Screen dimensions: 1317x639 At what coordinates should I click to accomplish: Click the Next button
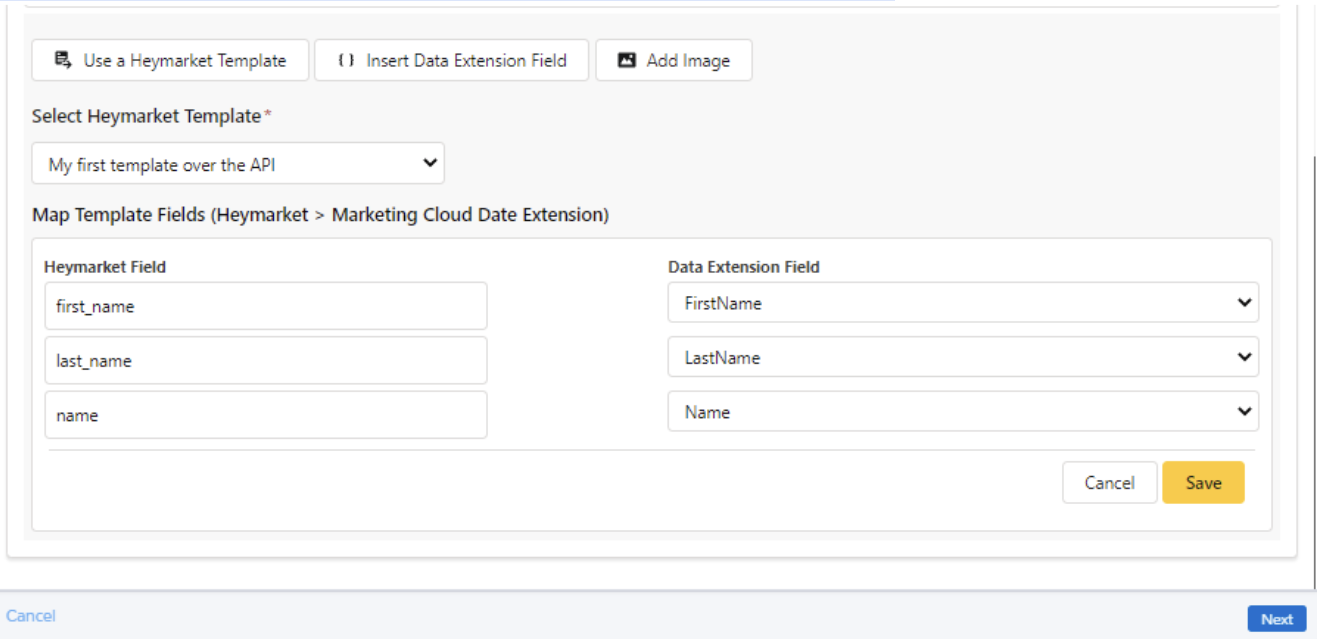pyautogui.click(x=1277, y=619)
